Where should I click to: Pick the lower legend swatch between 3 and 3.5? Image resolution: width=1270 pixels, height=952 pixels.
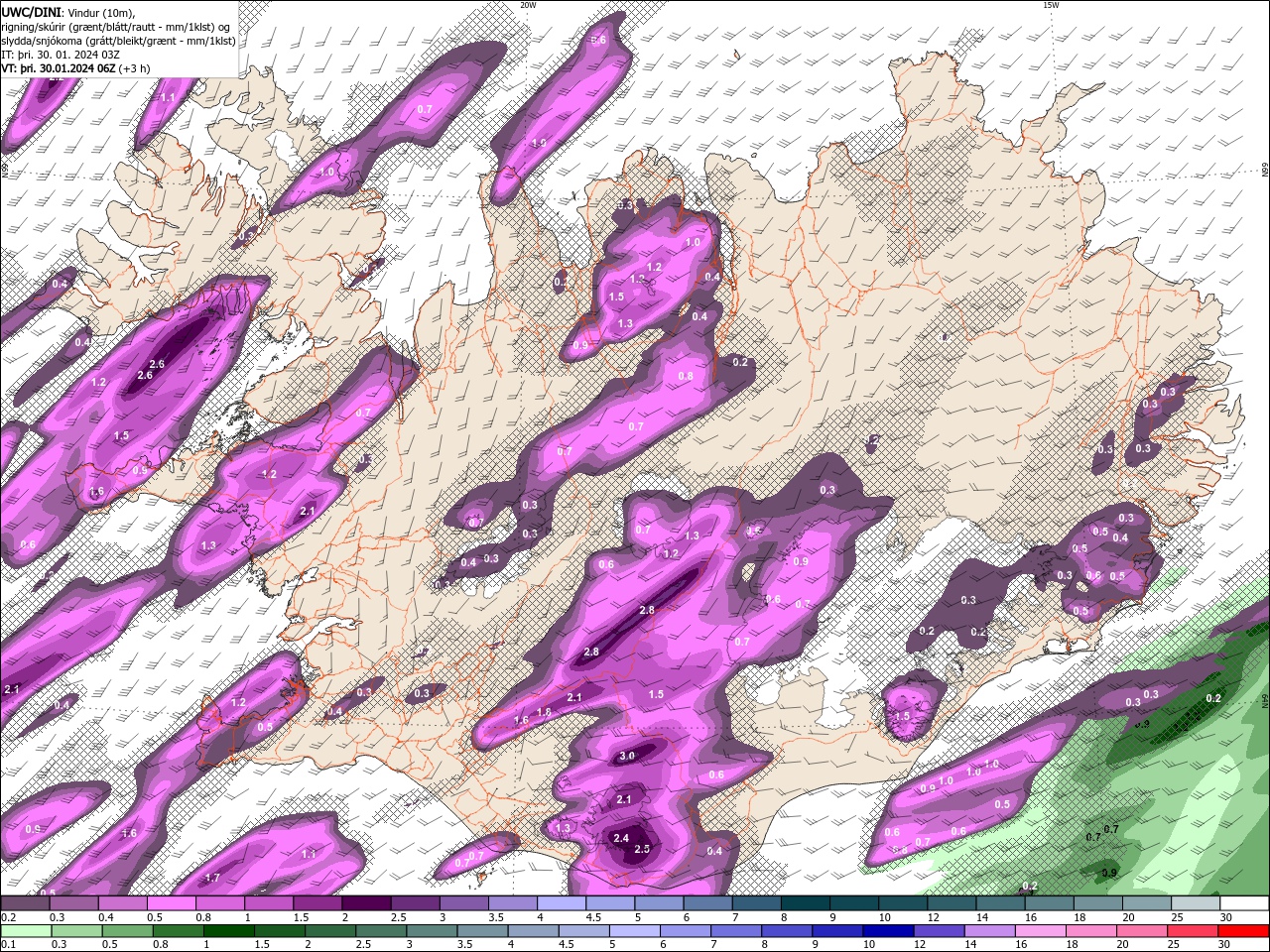(x=434, y=931)
